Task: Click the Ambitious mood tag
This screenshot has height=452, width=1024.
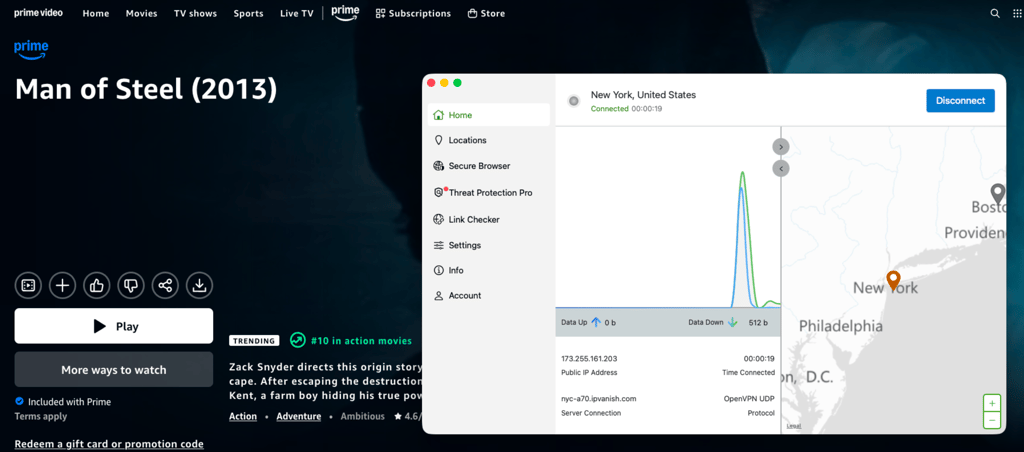Action: click(362, 416)
